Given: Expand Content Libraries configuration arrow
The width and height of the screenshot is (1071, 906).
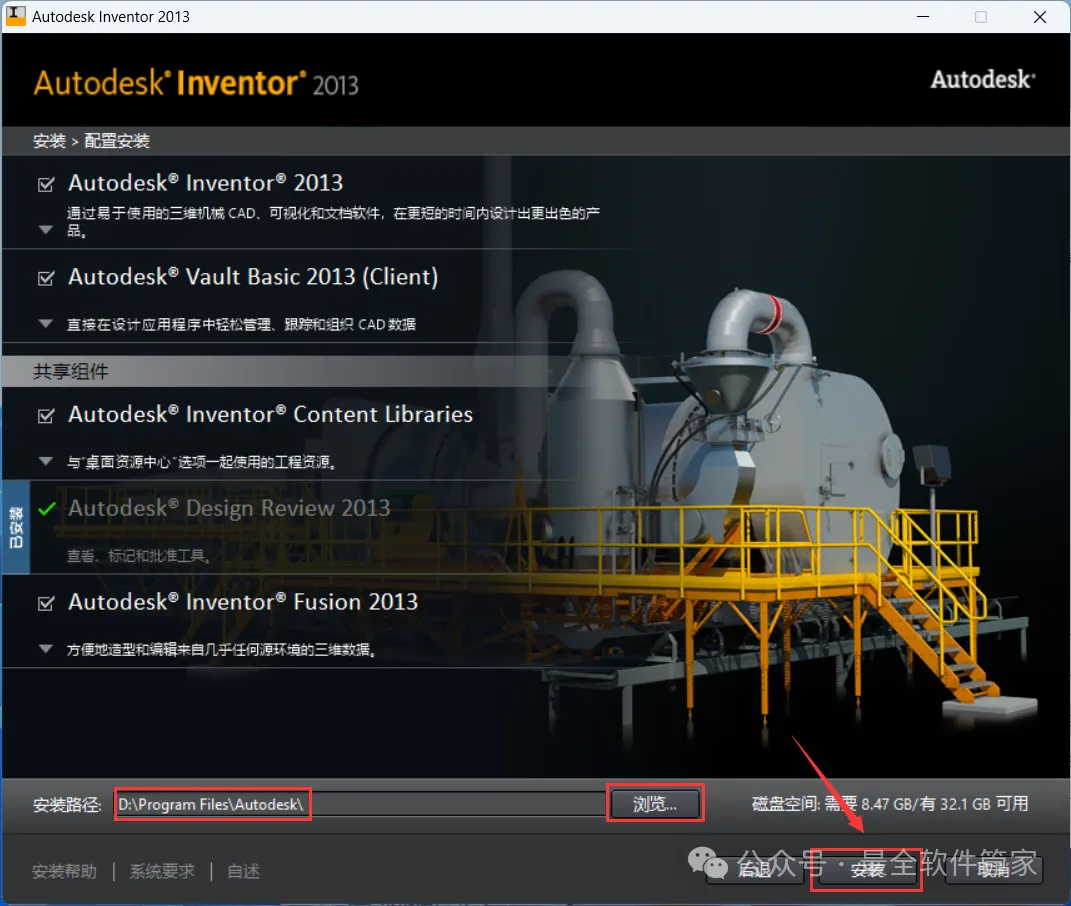Looking at the screenshot, I should pyautogui.click(x=46, y=461).
